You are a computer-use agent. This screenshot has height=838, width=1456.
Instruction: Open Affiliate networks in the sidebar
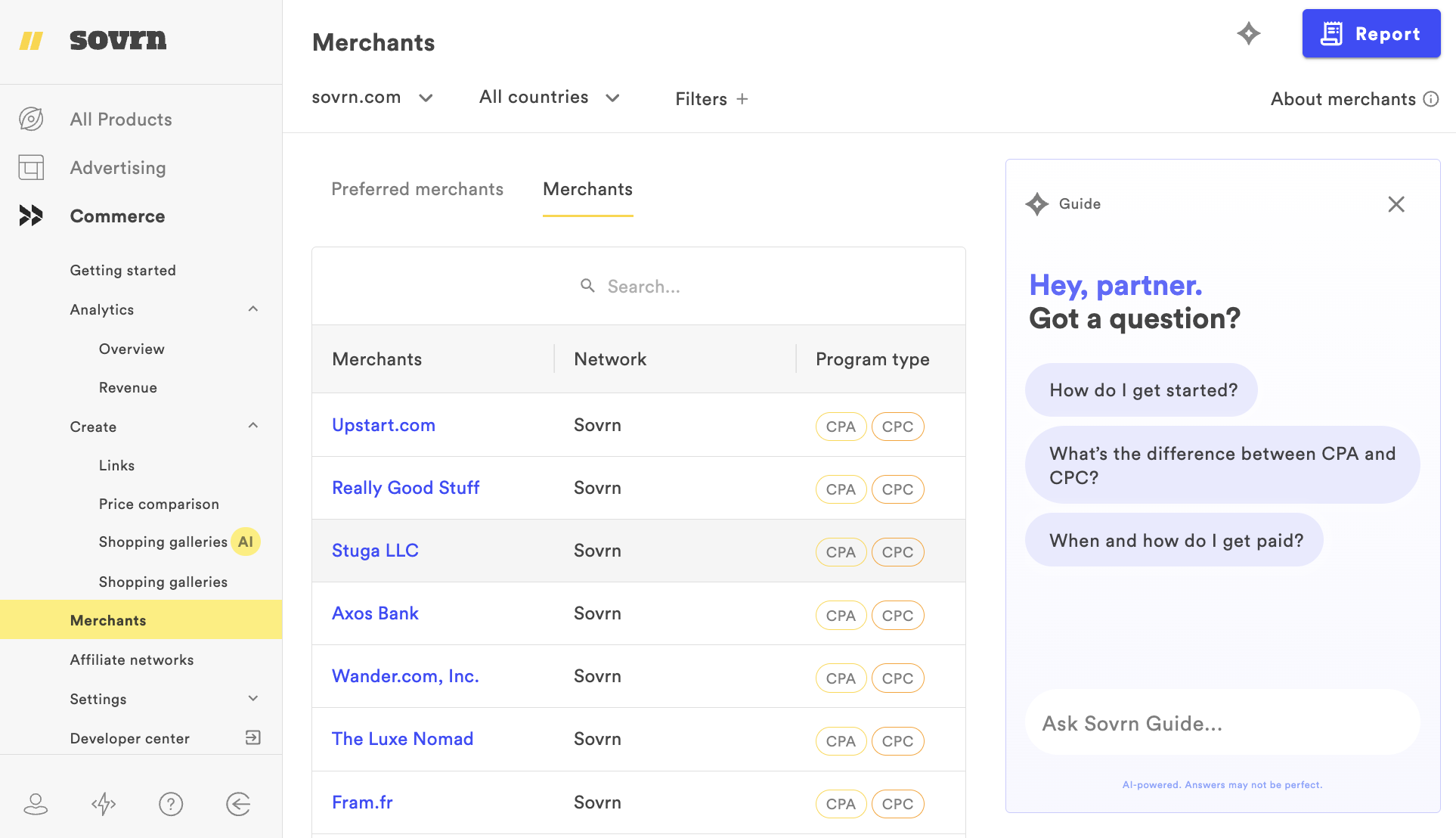[132, 660]
